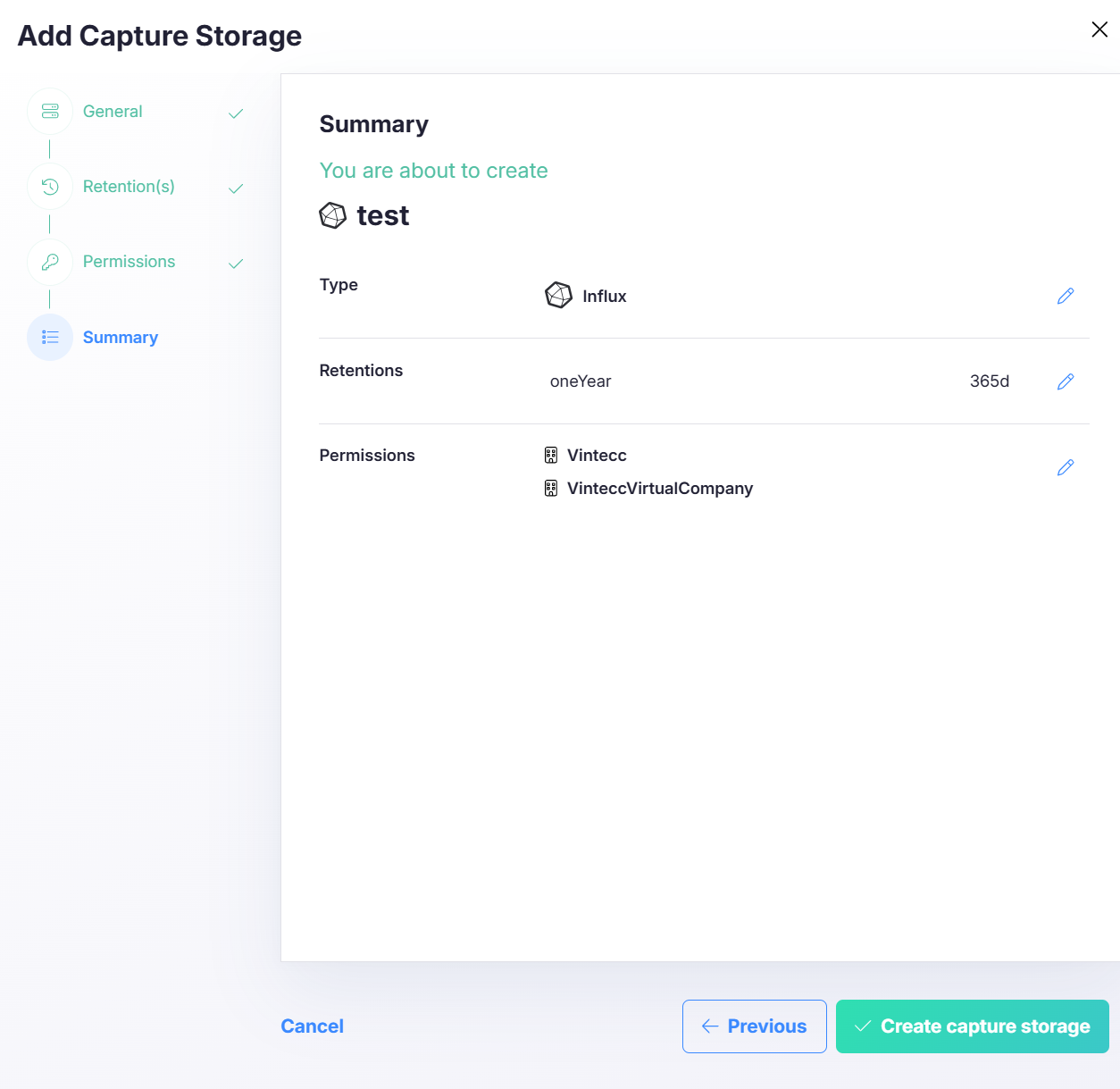Screen dimensions: 1120x1089
Task: Edit the Retentions row via pencil icon
Action: point(1066,381)
